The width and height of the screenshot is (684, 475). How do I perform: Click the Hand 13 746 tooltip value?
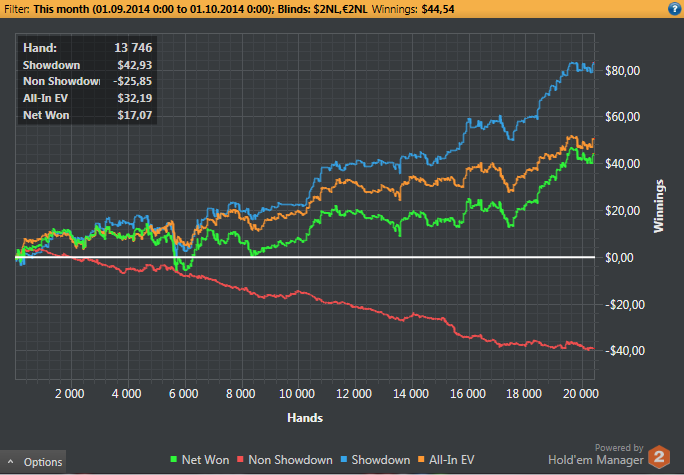(133, 48)
